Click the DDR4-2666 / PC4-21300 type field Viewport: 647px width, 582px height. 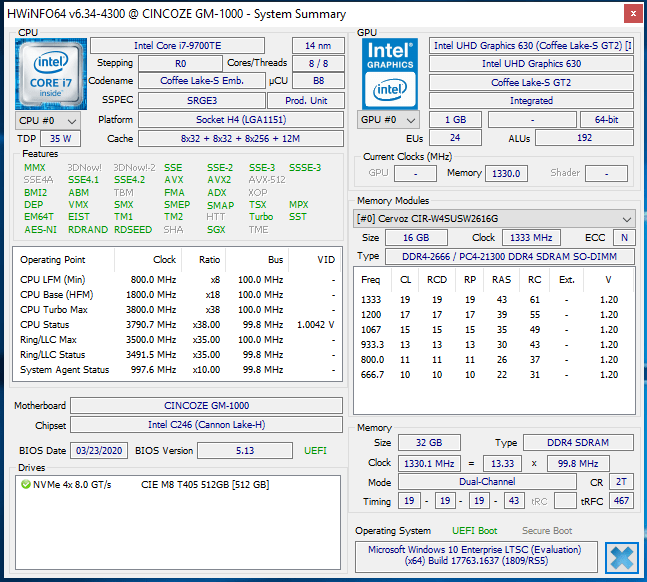point(510,256)
